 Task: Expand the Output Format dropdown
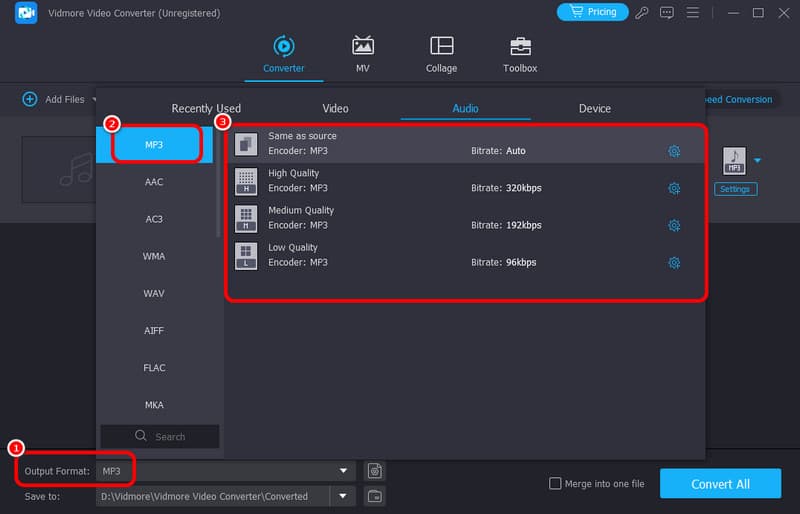[x=345, y=471]
